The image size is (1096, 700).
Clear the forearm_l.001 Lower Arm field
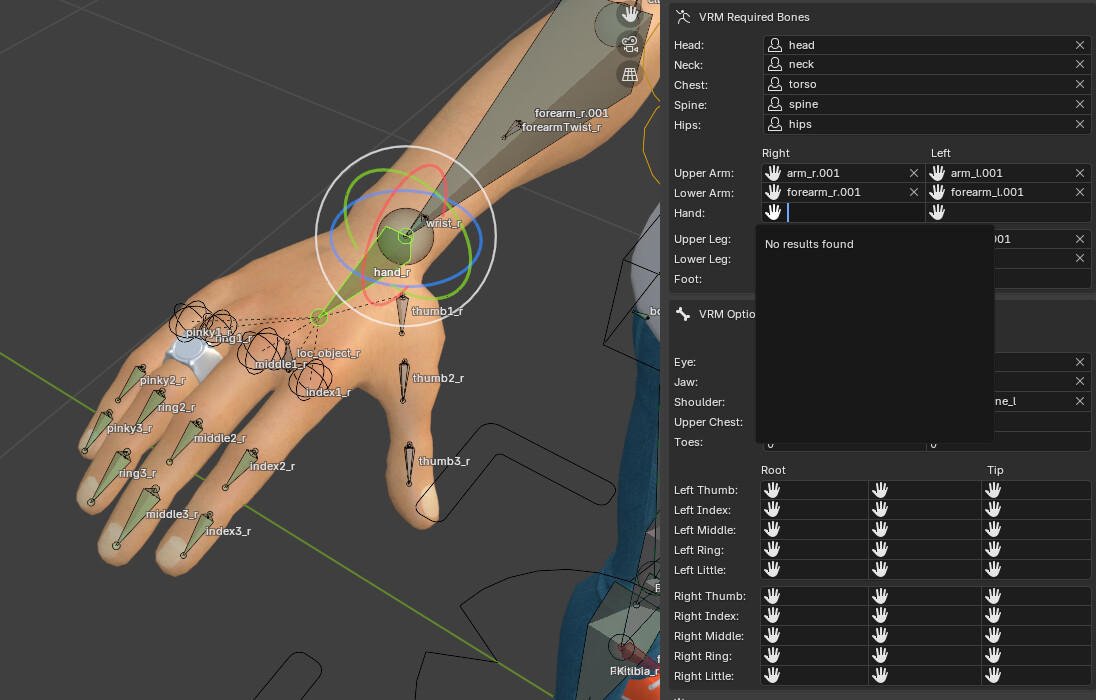pos(1080,192)
